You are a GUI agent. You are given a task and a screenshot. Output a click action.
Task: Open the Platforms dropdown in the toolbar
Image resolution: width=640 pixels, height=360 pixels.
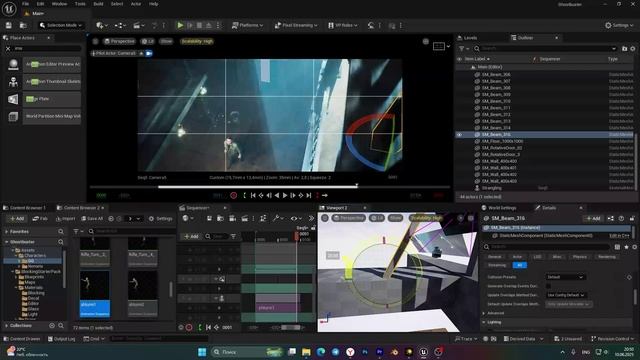click(247, 25)
